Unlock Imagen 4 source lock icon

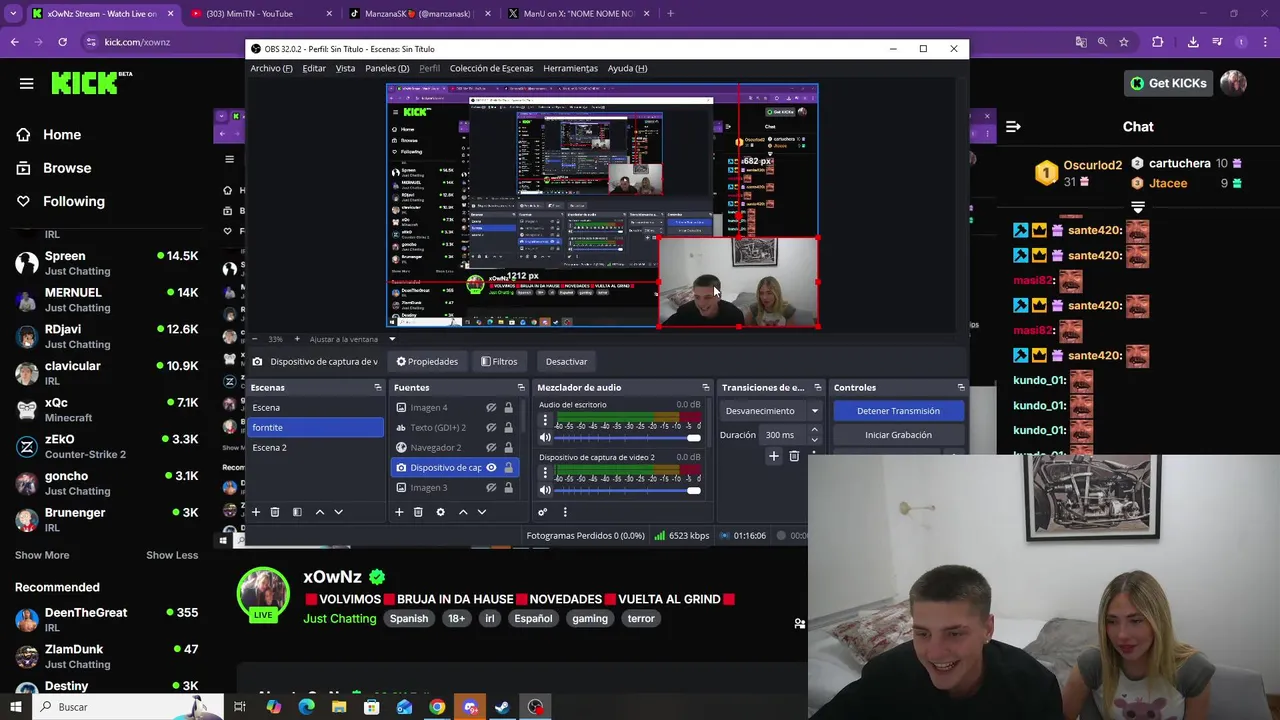point(508,408)
